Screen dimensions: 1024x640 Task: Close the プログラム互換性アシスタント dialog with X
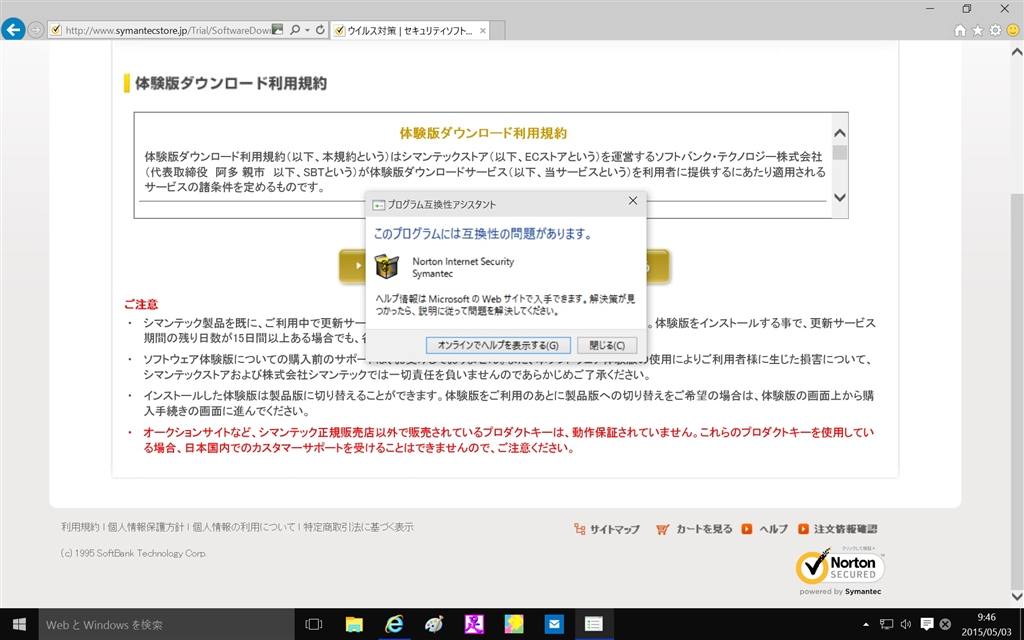click(632, 201)
